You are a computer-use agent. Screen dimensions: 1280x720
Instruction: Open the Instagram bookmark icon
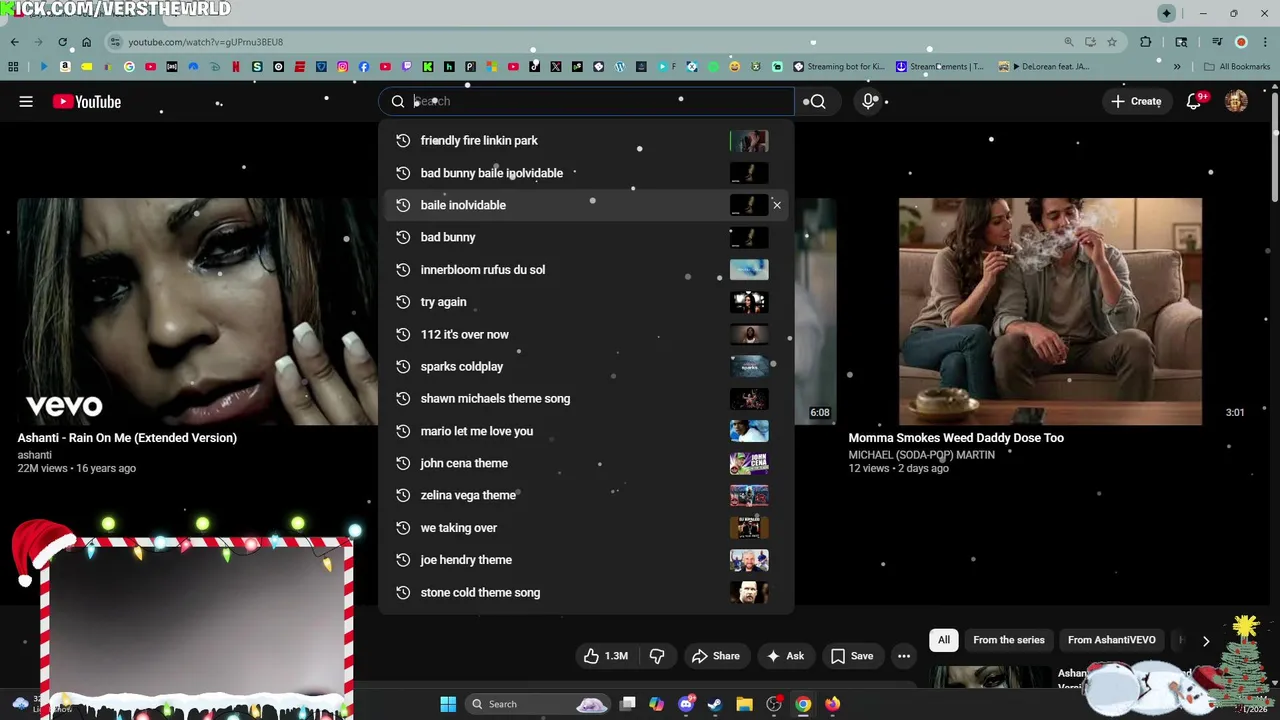point(342,67)
